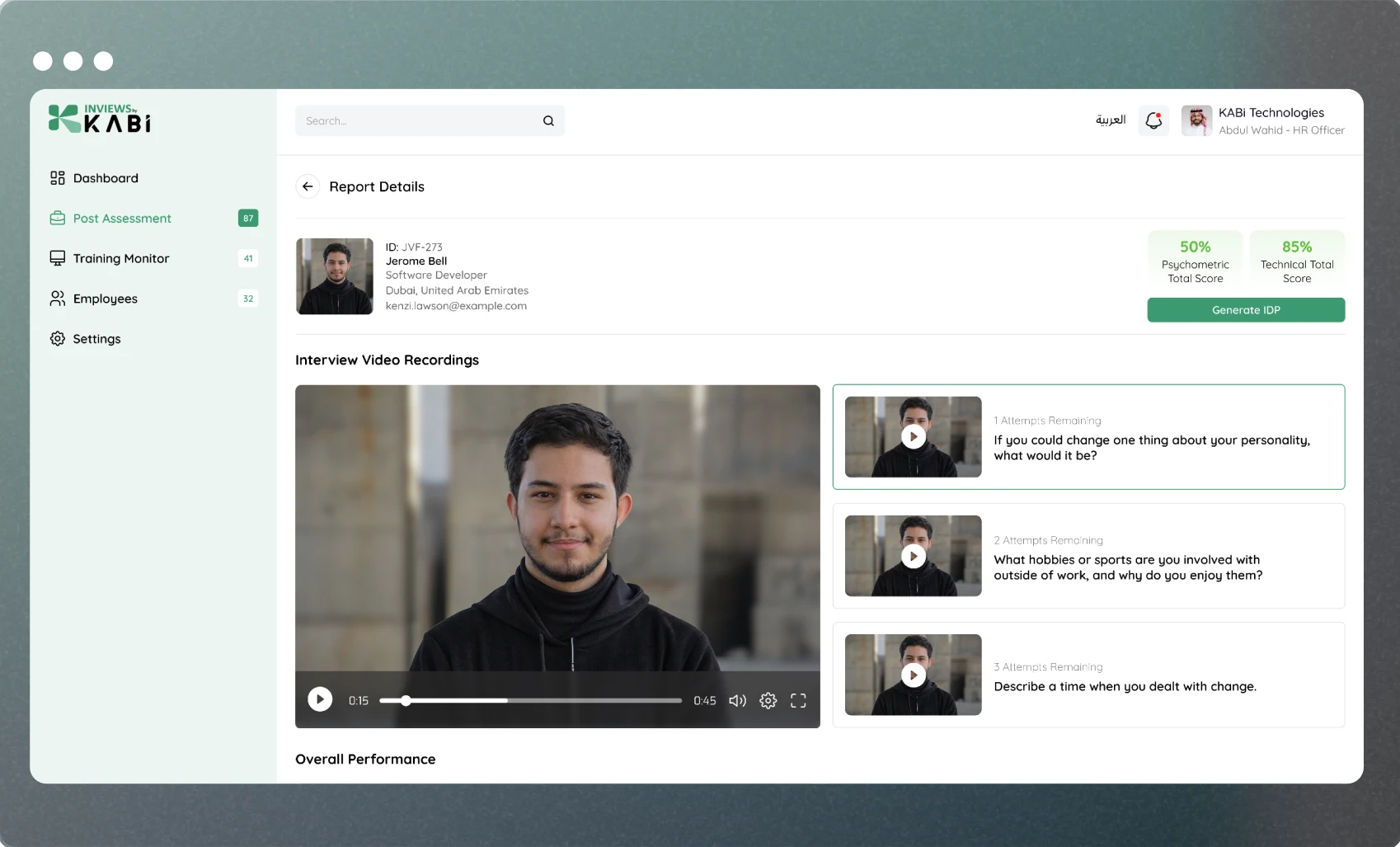This screenshot has height=847, width=1400.
Task: Click the 85% Technical Total Score card
Action: pos(1297,261)
